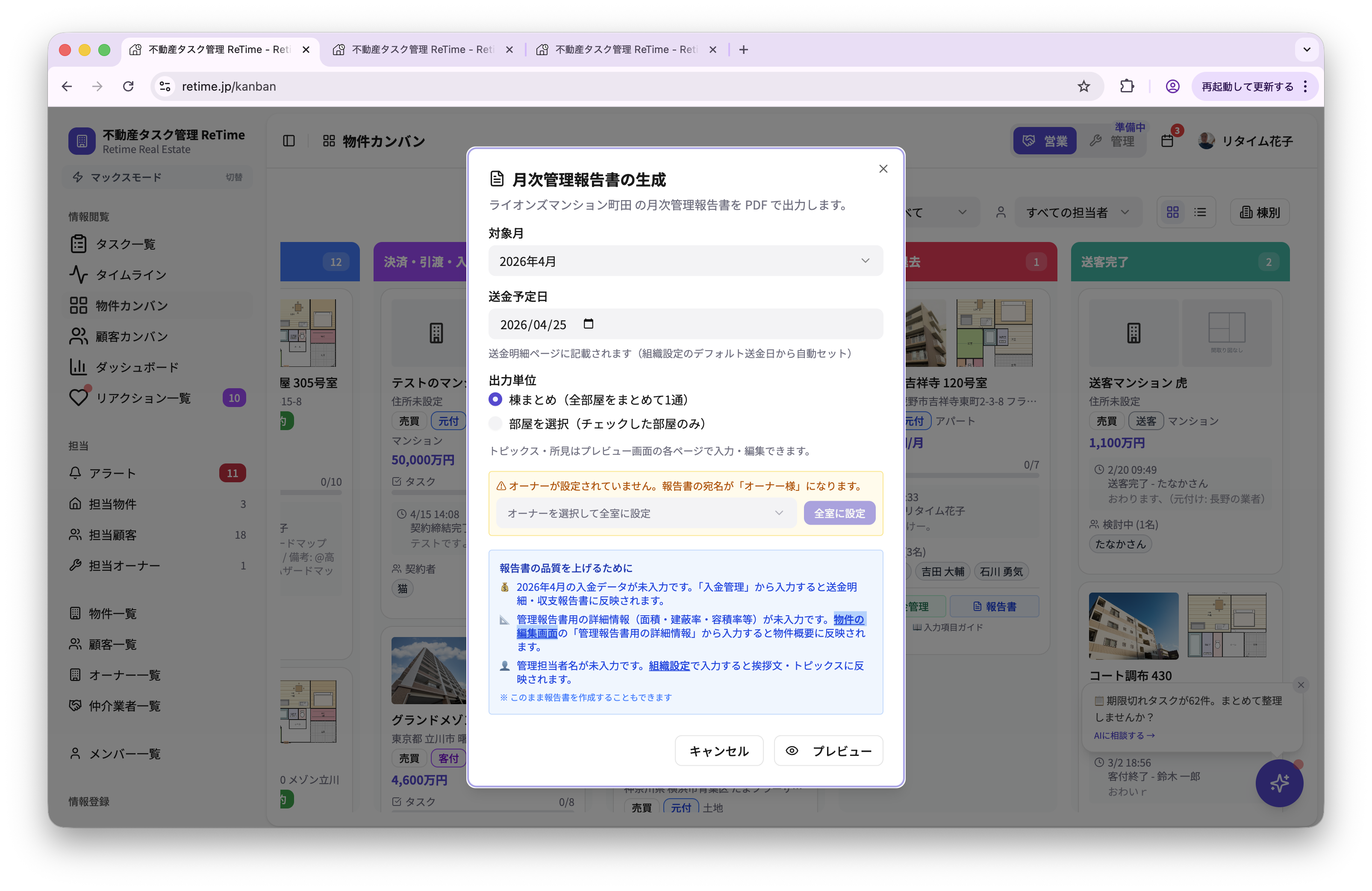Open リタイム花子 user menu
Viewport: 1372px width, 891px height.
tap(1245, 141)
